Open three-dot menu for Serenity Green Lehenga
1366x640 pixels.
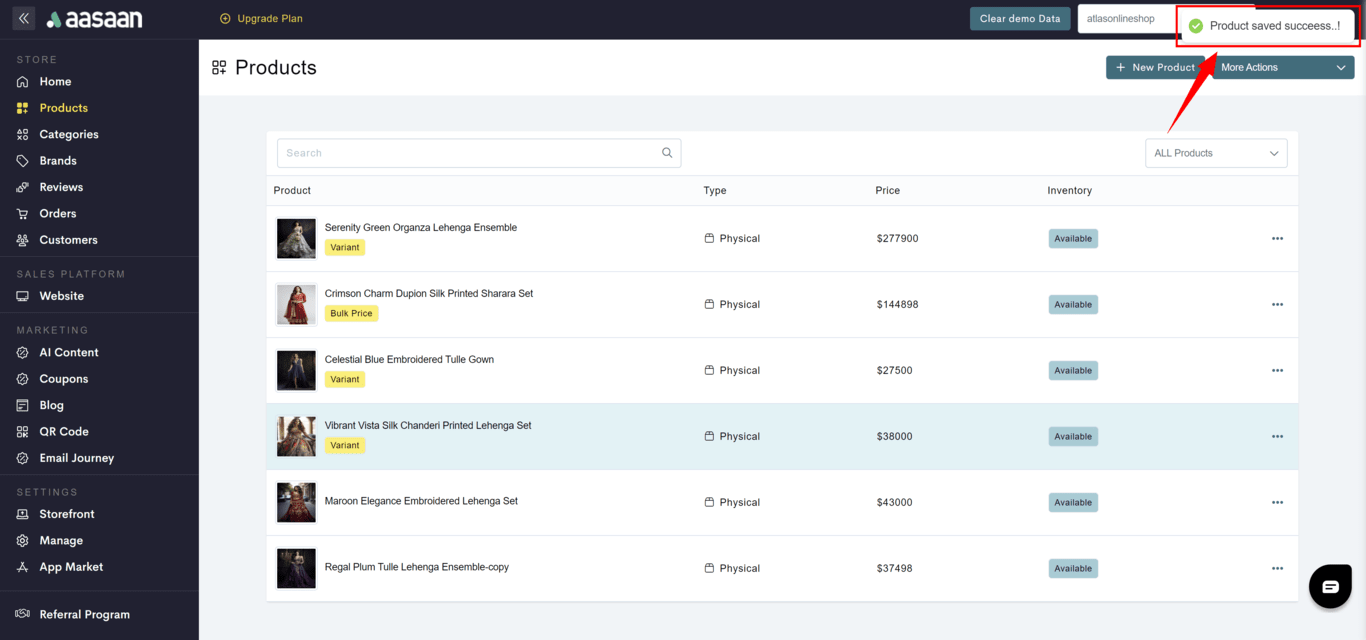coord(1277,239)
